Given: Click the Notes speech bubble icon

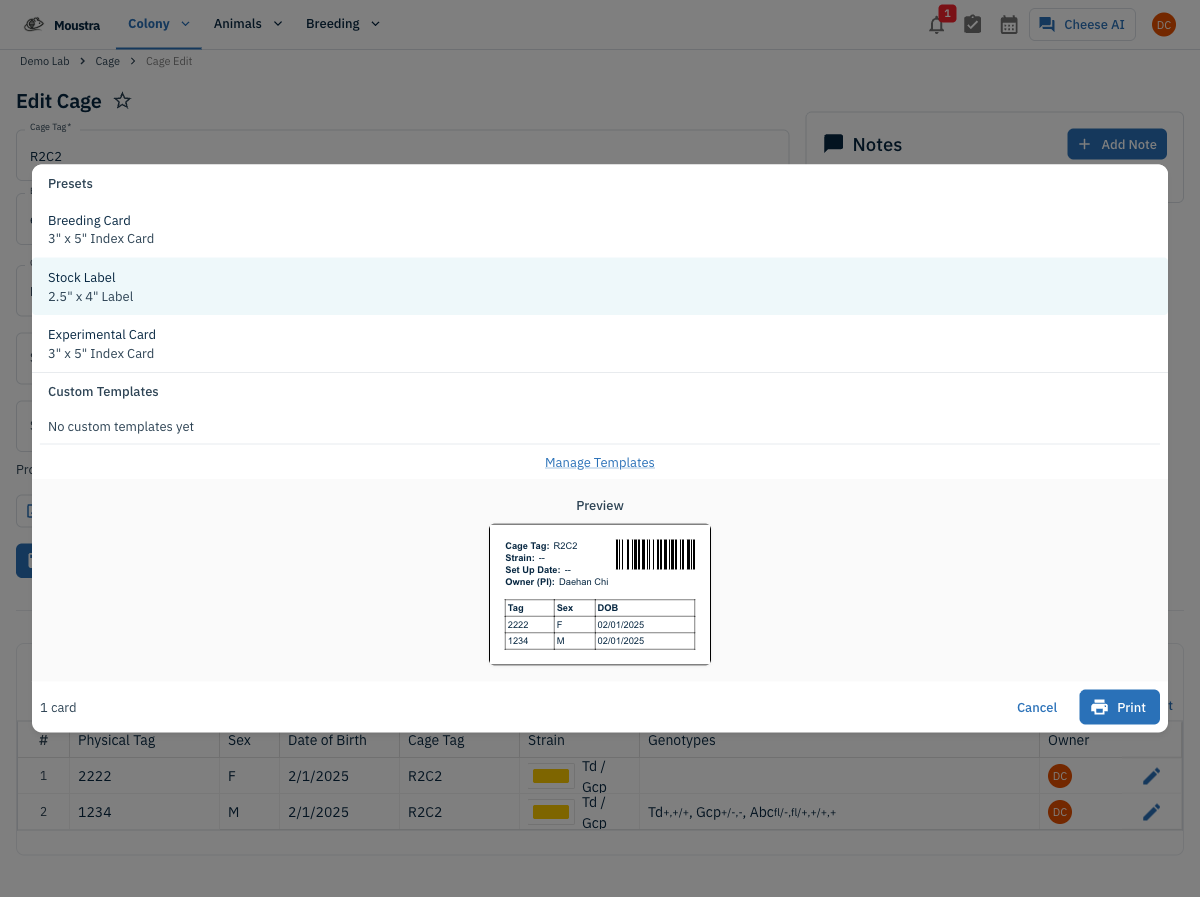Looking at the screenshot, I should coord(833,144).
